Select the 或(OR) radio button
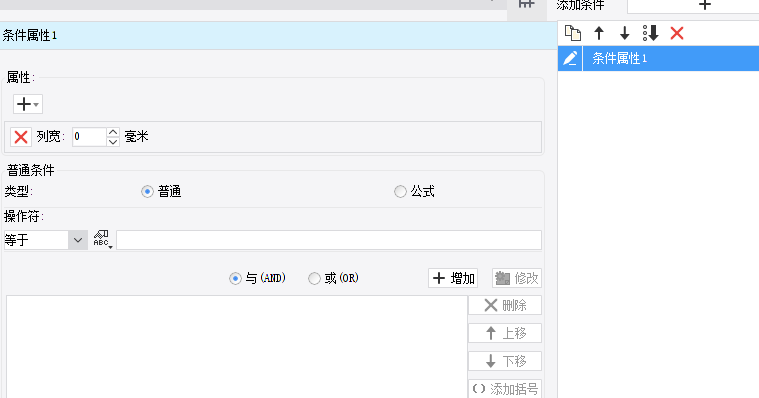759x398 pixels. point(315,278)
